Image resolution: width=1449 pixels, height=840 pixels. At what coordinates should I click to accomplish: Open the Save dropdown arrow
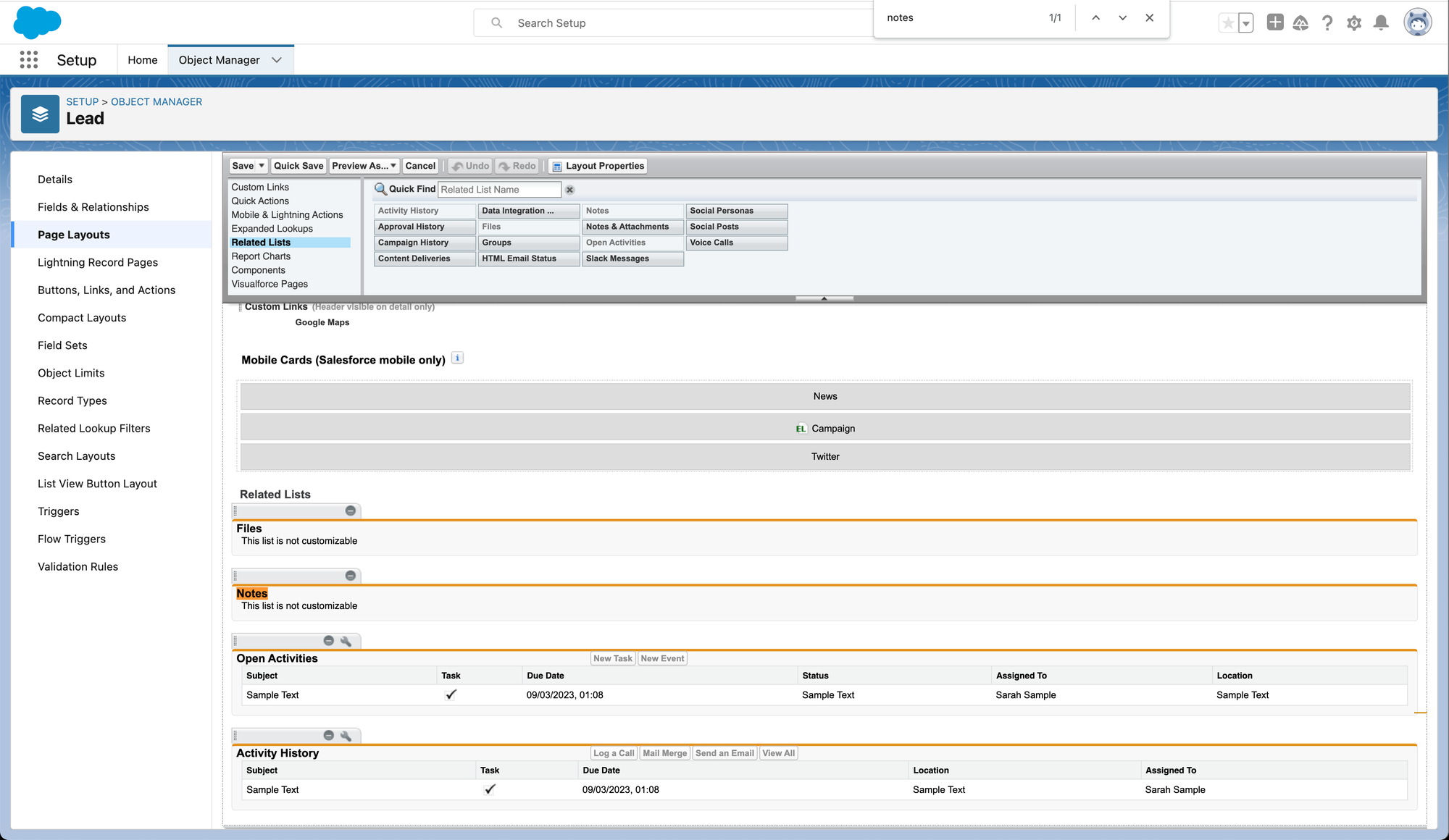(x=262, y=166)
